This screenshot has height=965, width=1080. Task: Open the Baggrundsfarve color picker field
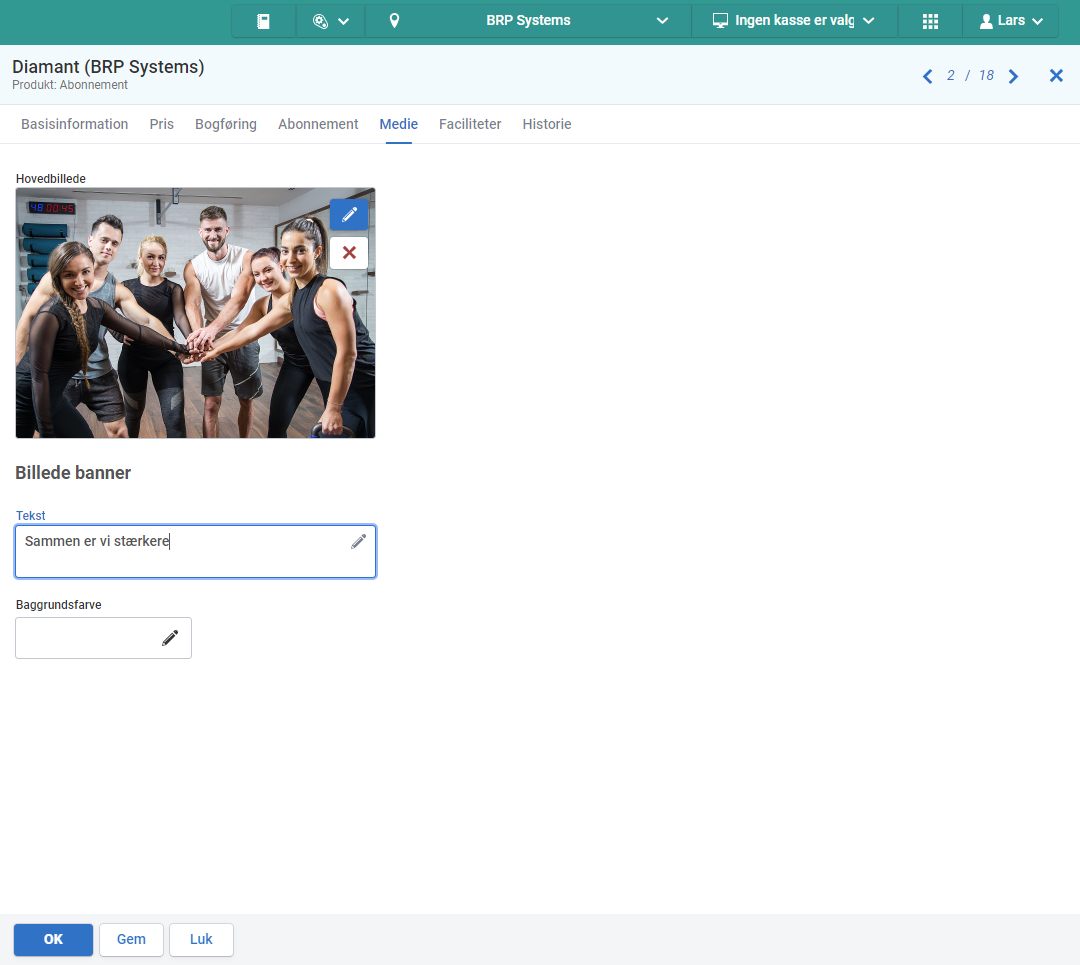pyautogui.click(x=103, y=638)
